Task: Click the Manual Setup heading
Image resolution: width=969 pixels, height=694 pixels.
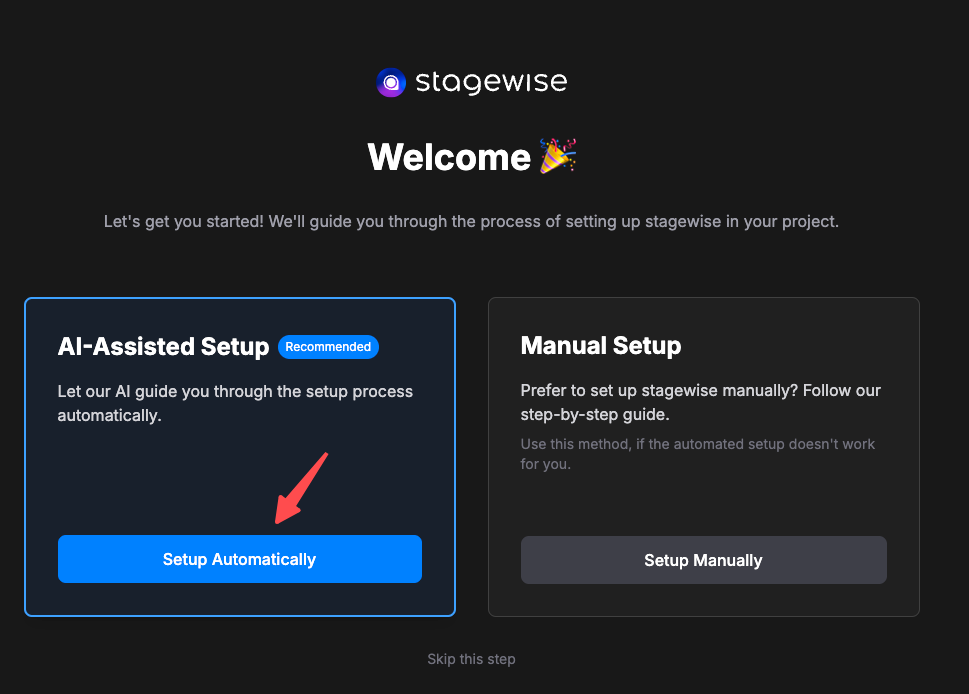Action: point(601,346)
